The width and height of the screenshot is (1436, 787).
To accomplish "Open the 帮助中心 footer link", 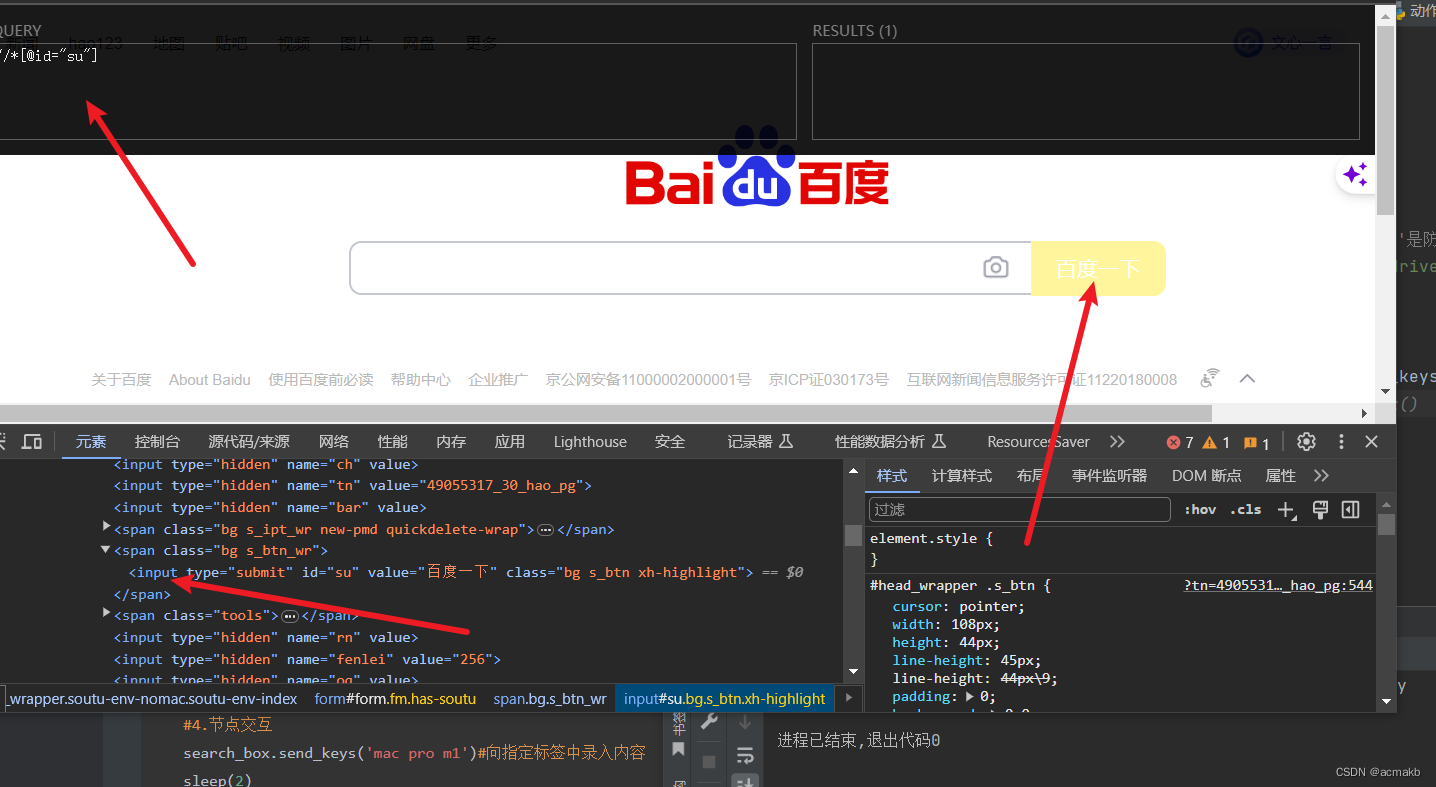I will click(x=420, y=380).
